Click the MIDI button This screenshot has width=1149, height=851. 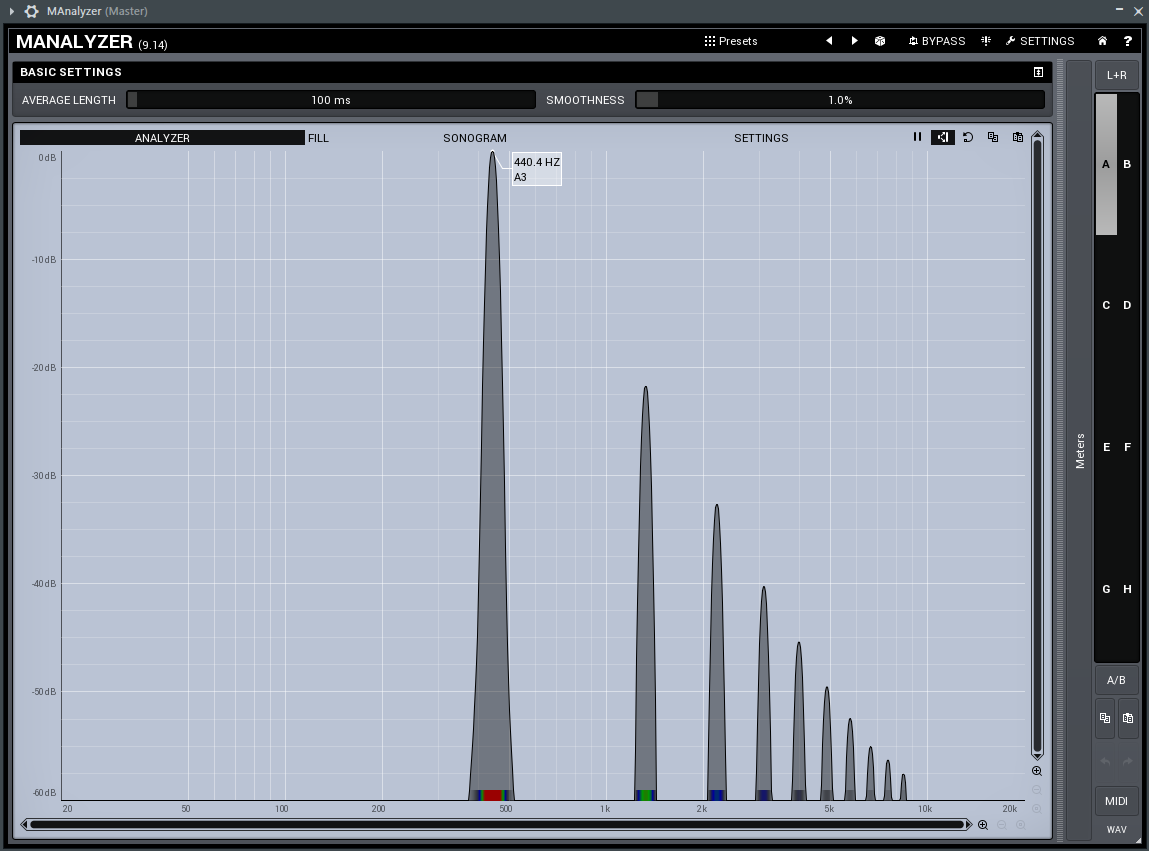pos(1116,801)
